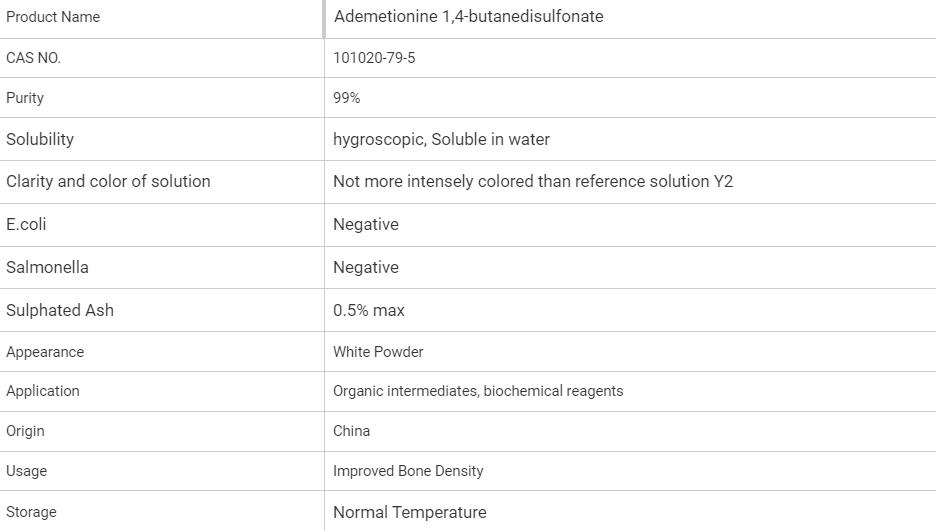Click the "White Powder" appearance value

pyautogui.click(x=378, y=352)
